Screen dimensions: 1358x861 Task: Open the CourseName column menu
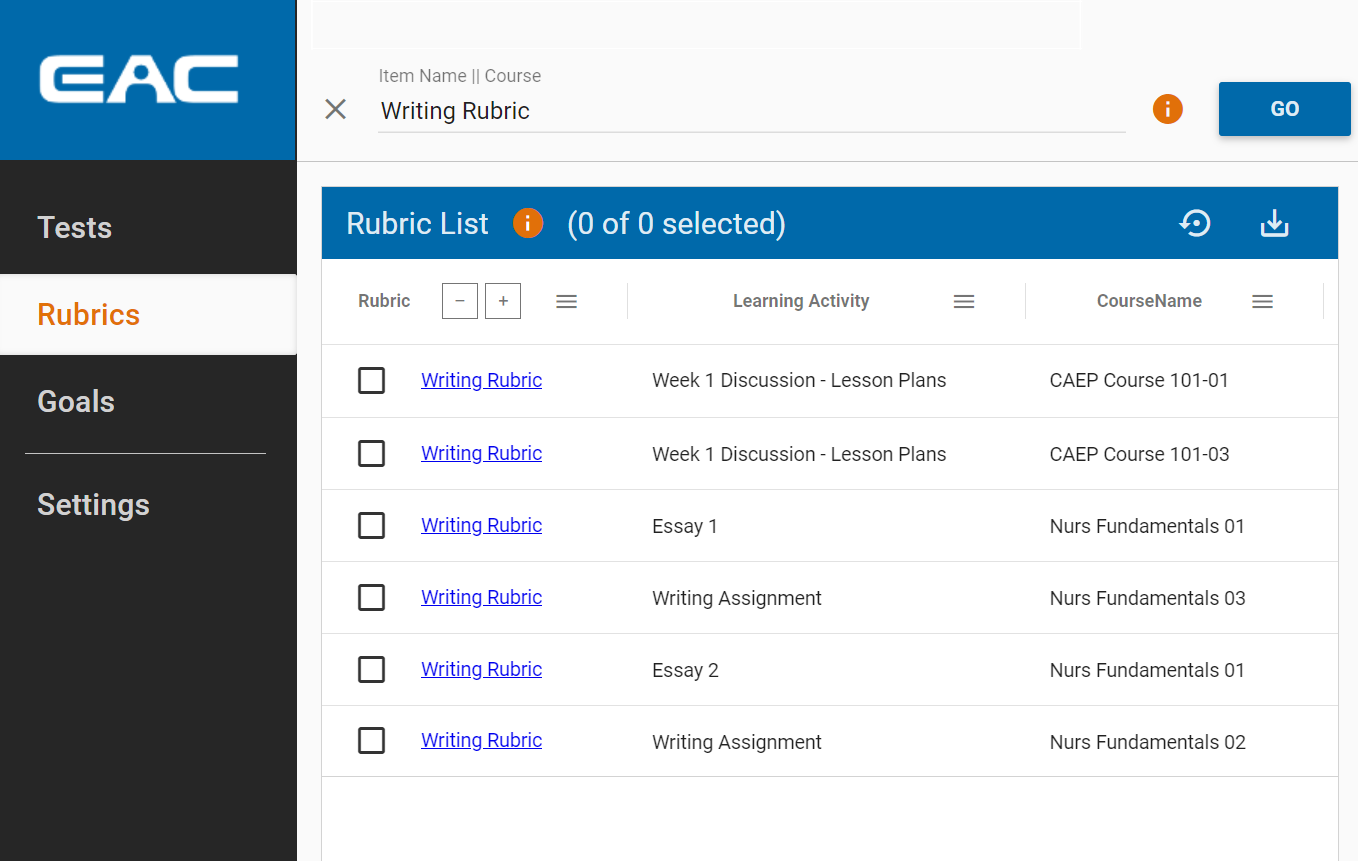point(1262,300)
